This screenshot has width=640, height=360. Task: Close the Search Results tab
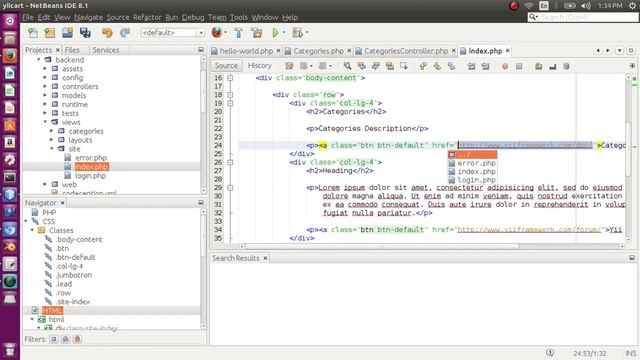tap(265, 258)
